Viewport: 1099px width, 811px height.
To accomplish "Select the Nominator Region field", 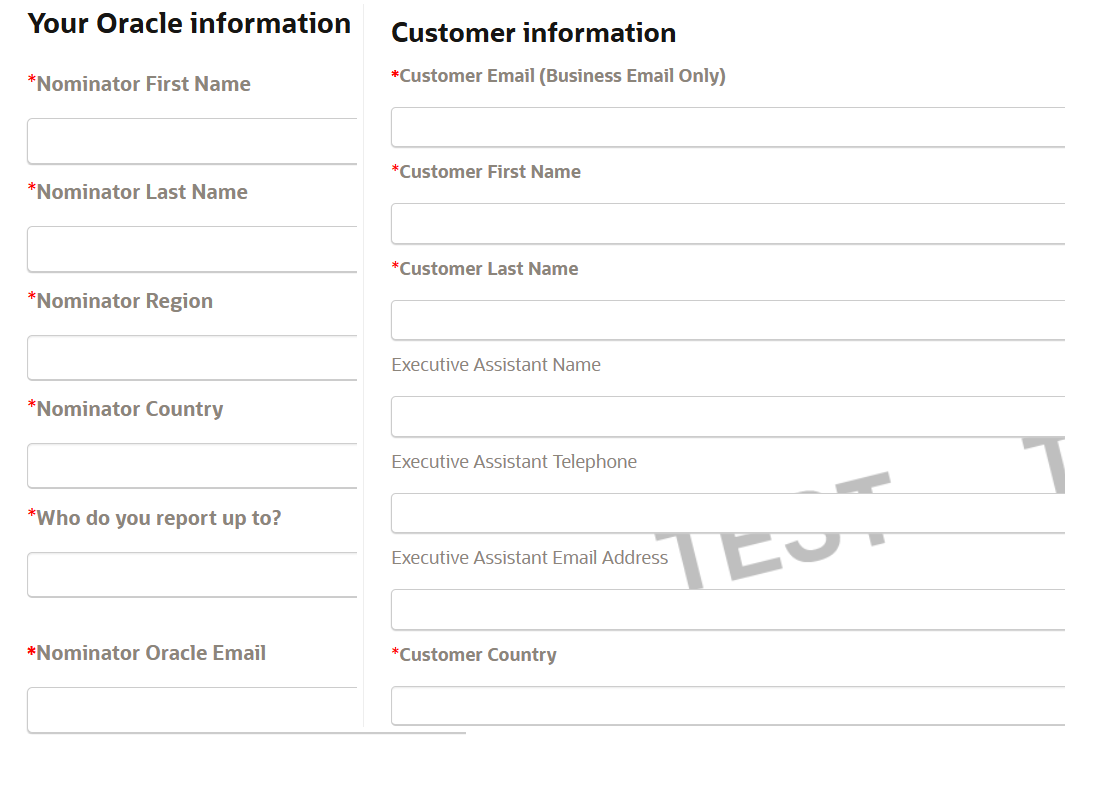I will 192,358.
